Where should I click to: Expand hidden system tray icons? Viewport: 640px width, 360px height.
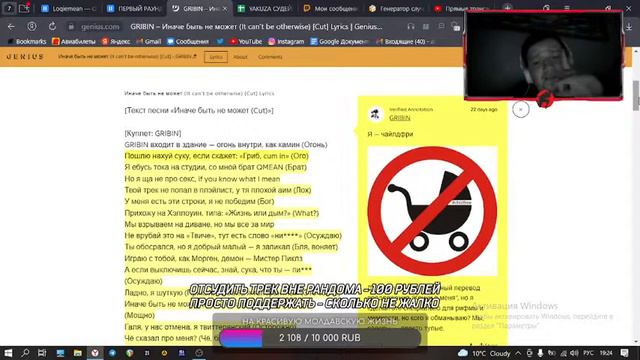[x=518, y=353]
